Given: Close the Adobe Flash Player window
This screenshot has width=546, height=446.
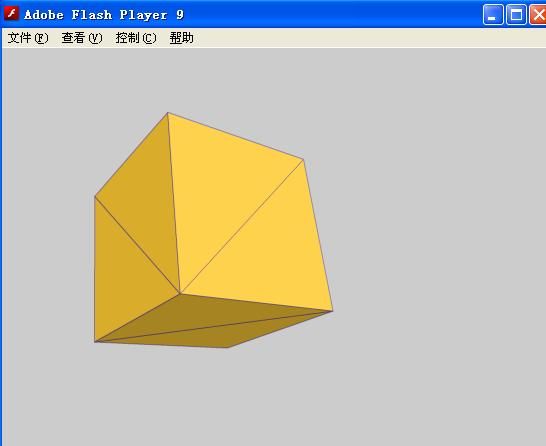Looking at the screenshot, I should coord(538,15).
